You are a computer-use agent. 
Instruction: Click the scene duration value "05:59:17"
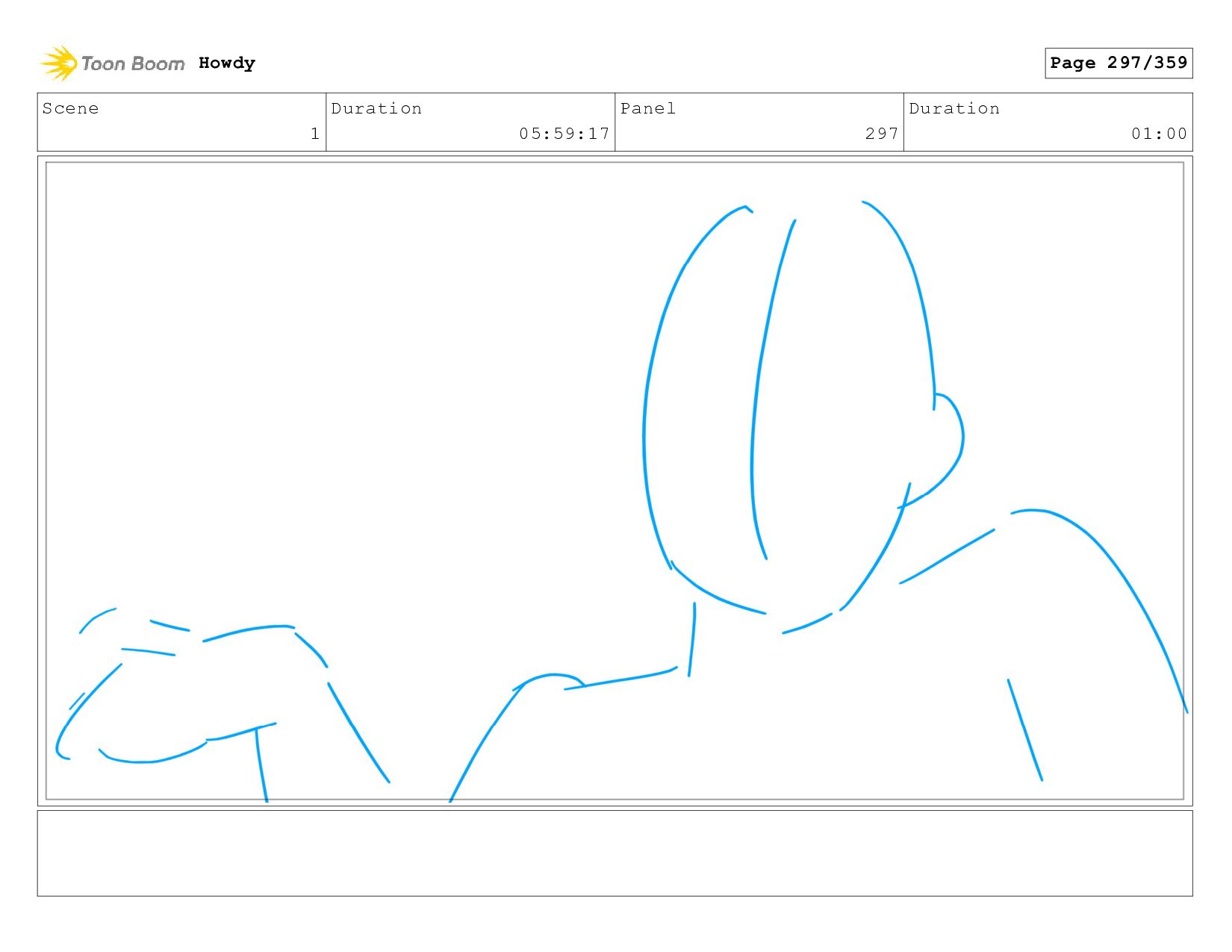pos(564,134)
